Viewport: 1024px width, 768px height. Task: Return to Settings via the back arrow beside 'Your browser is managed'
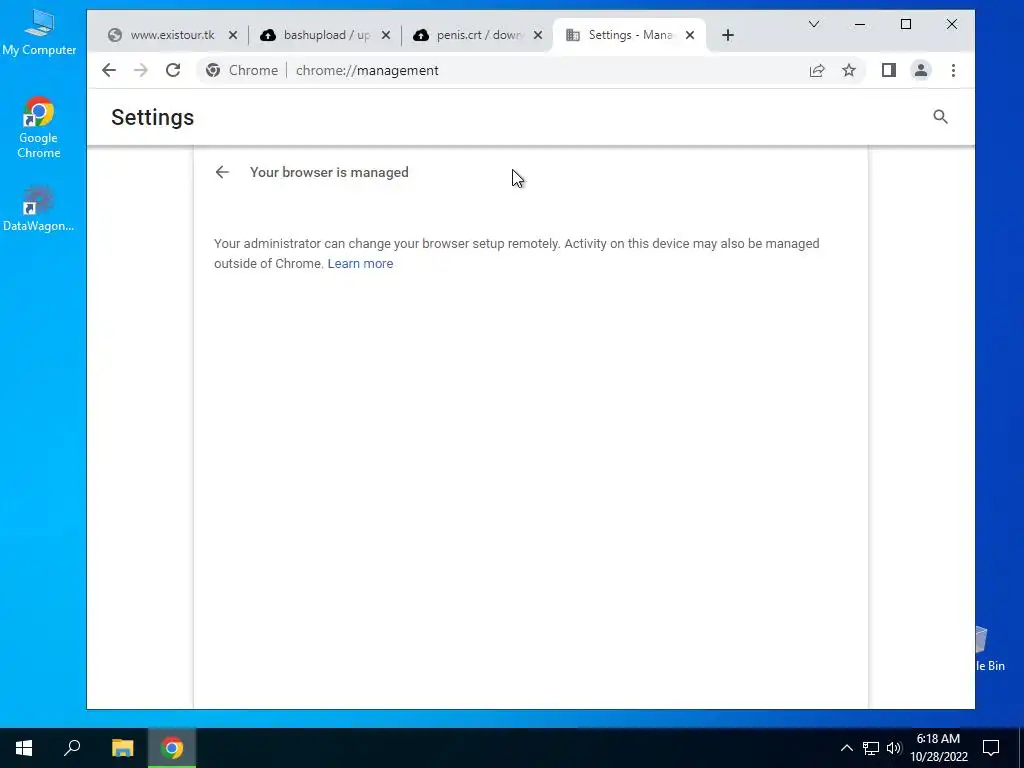(222, 172)
